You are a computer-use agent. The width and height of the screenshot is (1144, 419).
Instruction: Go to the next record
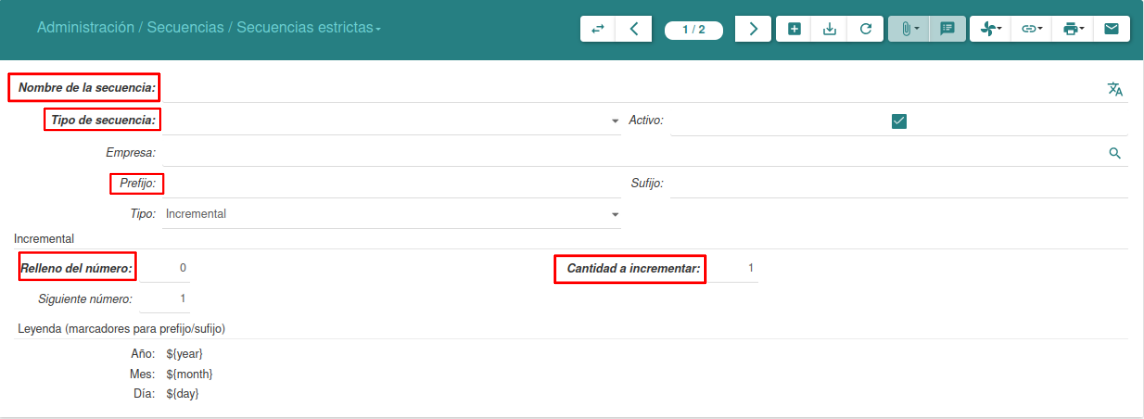point(754,29)
